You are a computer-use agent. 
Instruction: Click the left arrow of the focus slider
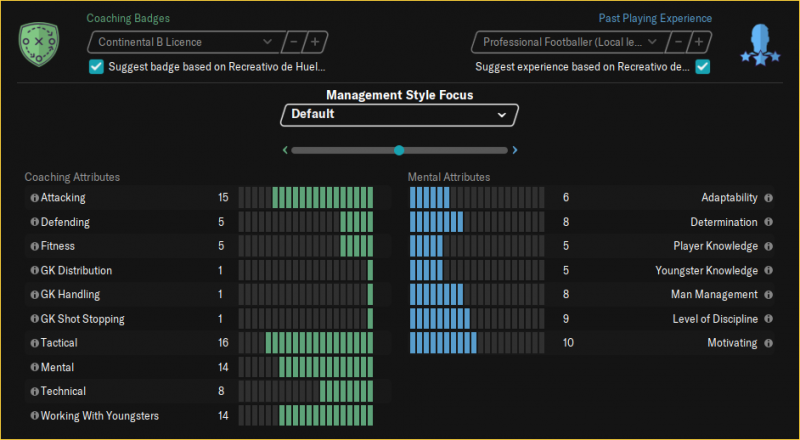coord(285,150)
